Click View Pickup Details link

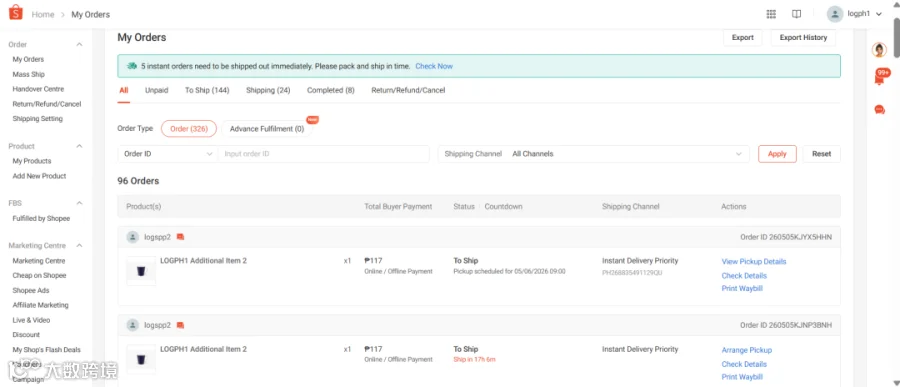tap(754, 261)
